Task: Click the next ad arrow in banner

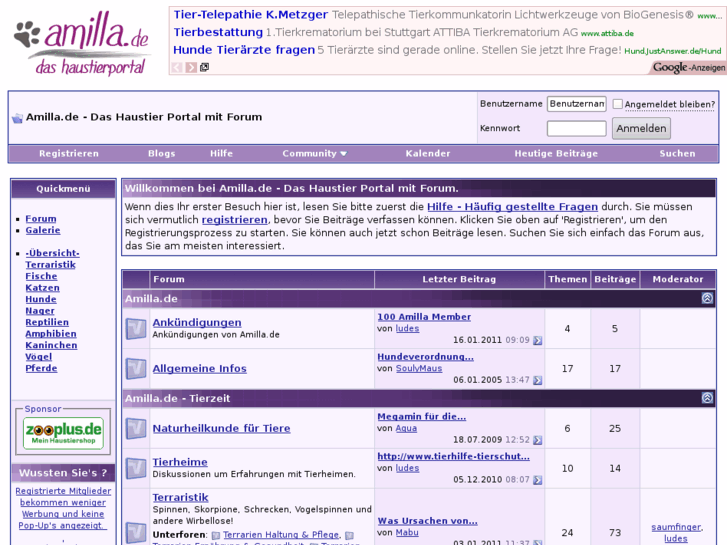Action: tap(191, 67)
